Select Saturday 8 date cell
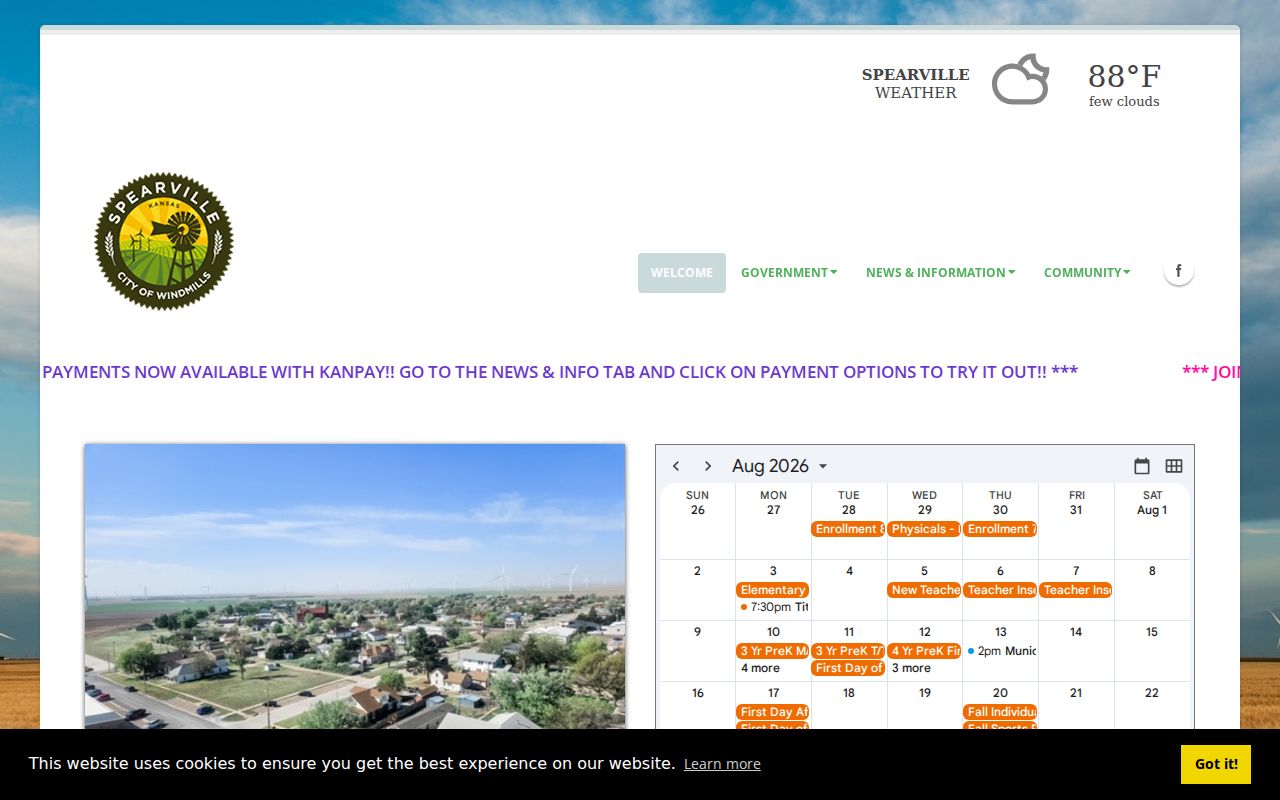 coord(1152,571)
